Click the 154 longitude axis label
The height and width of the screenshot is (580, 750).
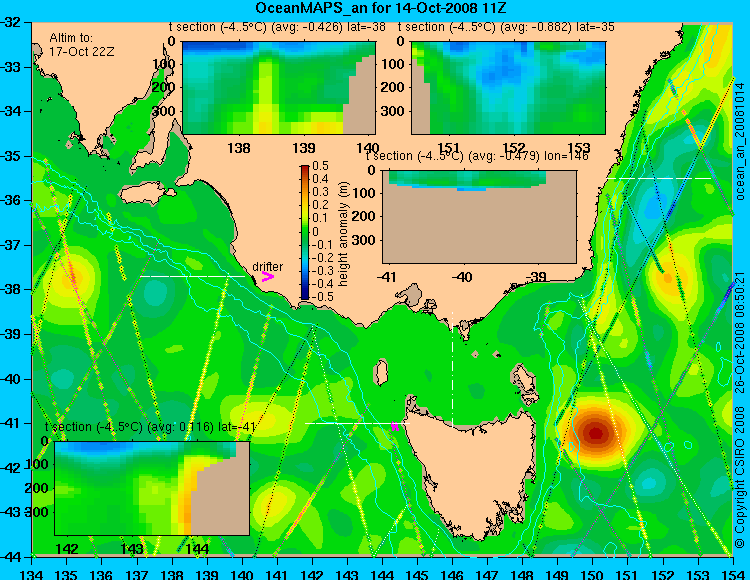[x=733, y=573]
